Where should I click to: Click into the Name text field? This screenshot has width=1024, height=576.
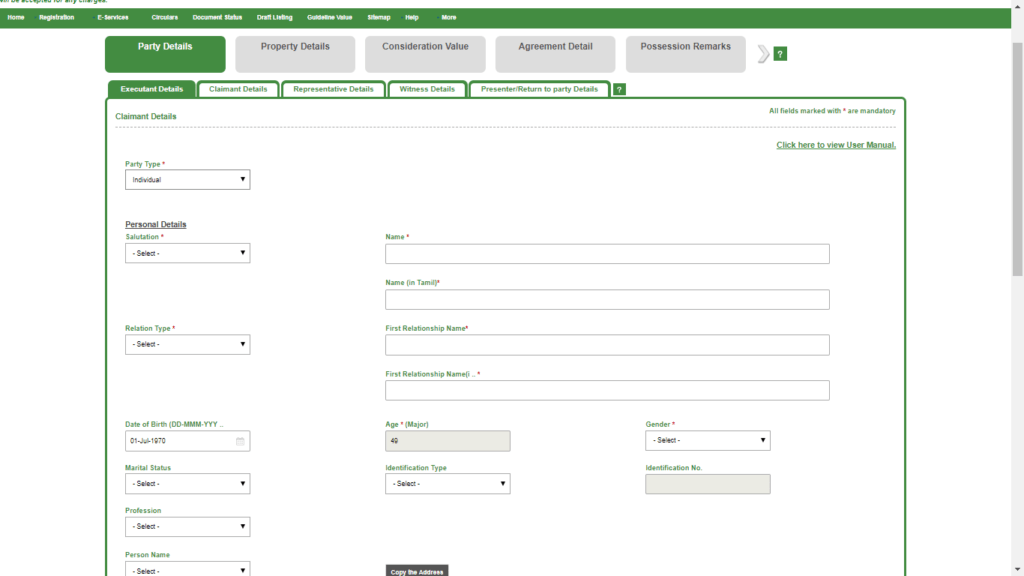click(x=607, y=254)
